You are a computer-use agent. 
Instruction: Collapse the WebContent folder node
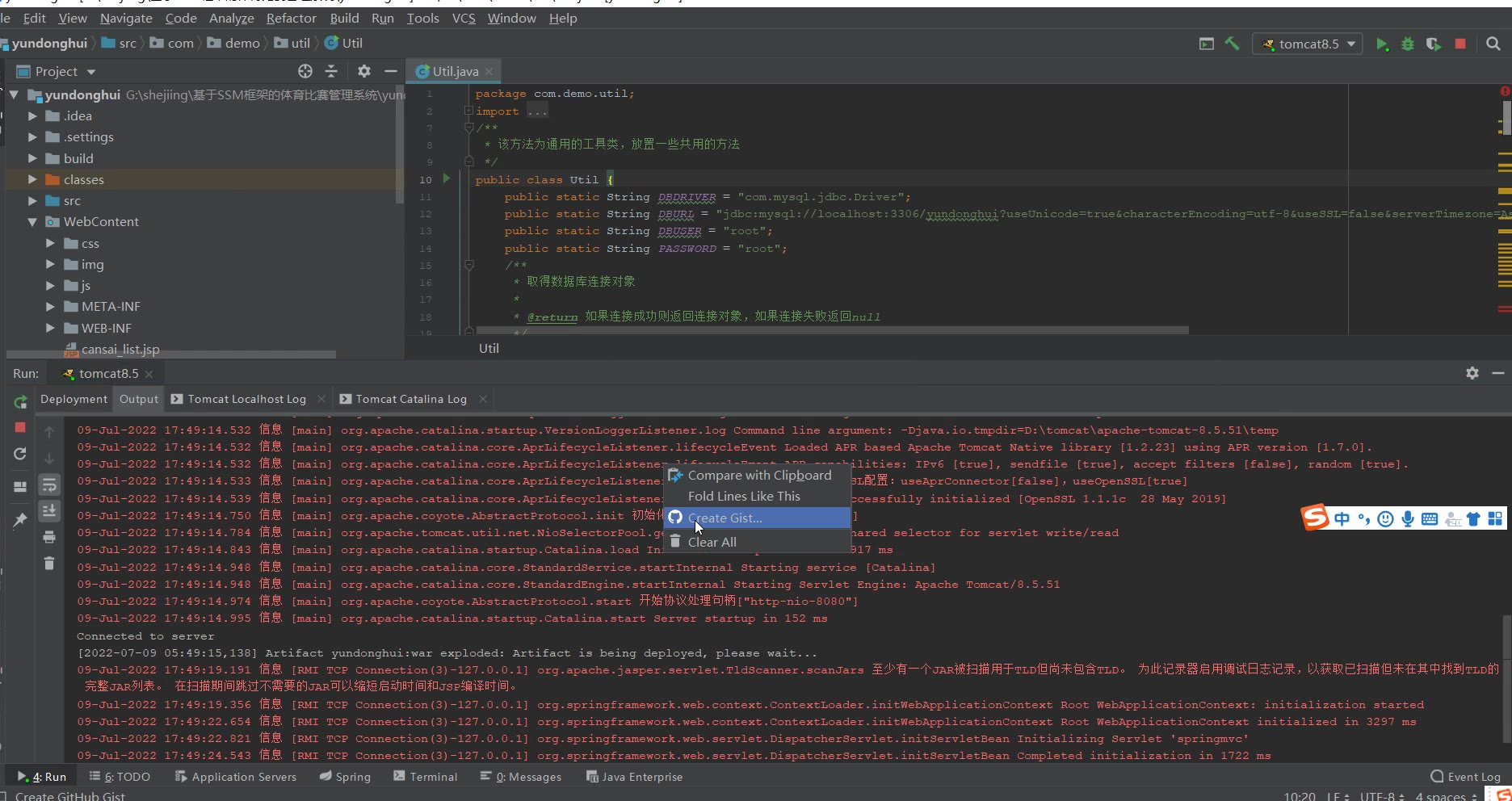click(x=32, y=222)
